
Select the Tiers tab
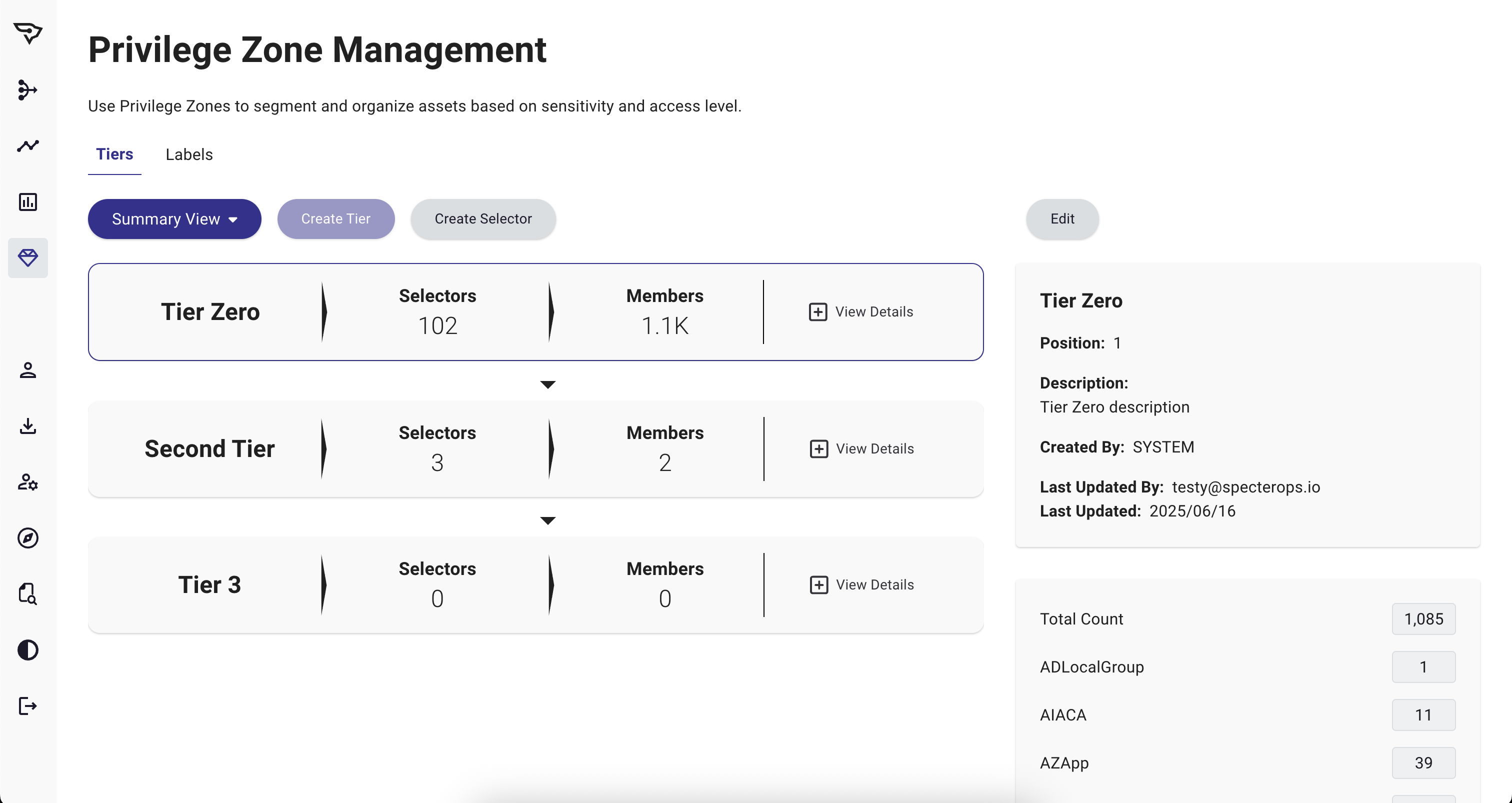[114, 154]
